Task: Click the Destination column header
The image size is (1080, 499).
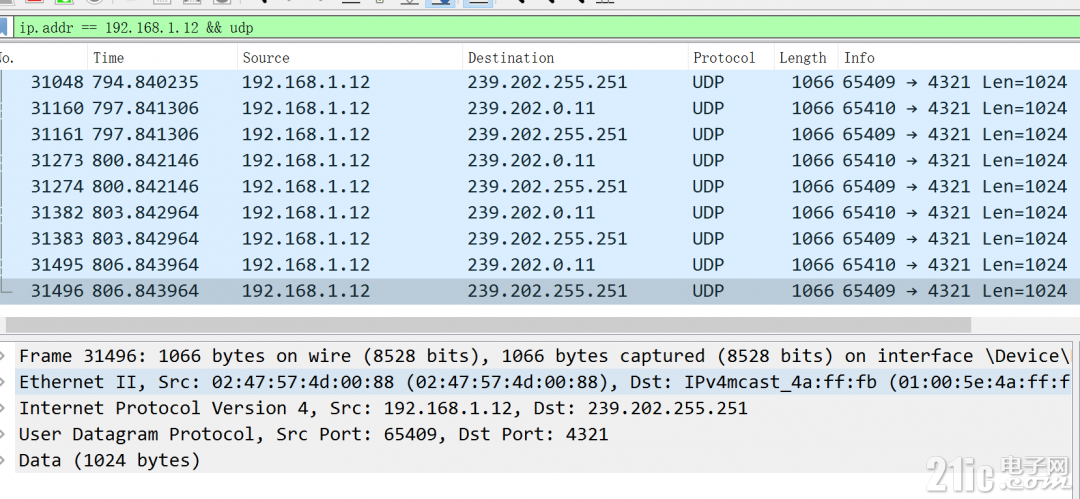Action: point(575,58)
